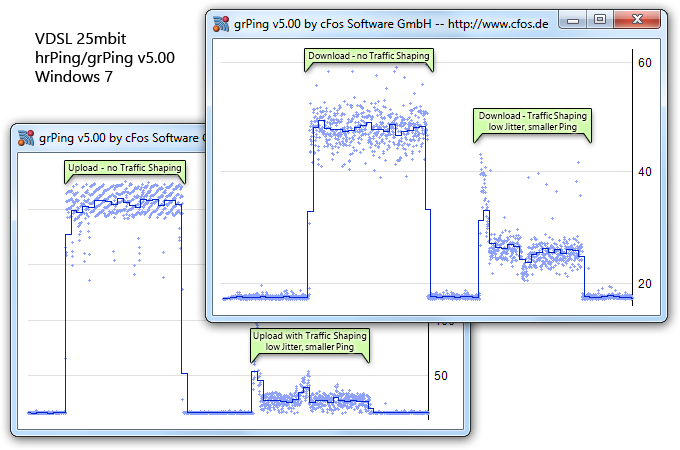The height and width of the screenshot is (450, 680).
Task: Close the front grPing window
Action: pos(637,20)
